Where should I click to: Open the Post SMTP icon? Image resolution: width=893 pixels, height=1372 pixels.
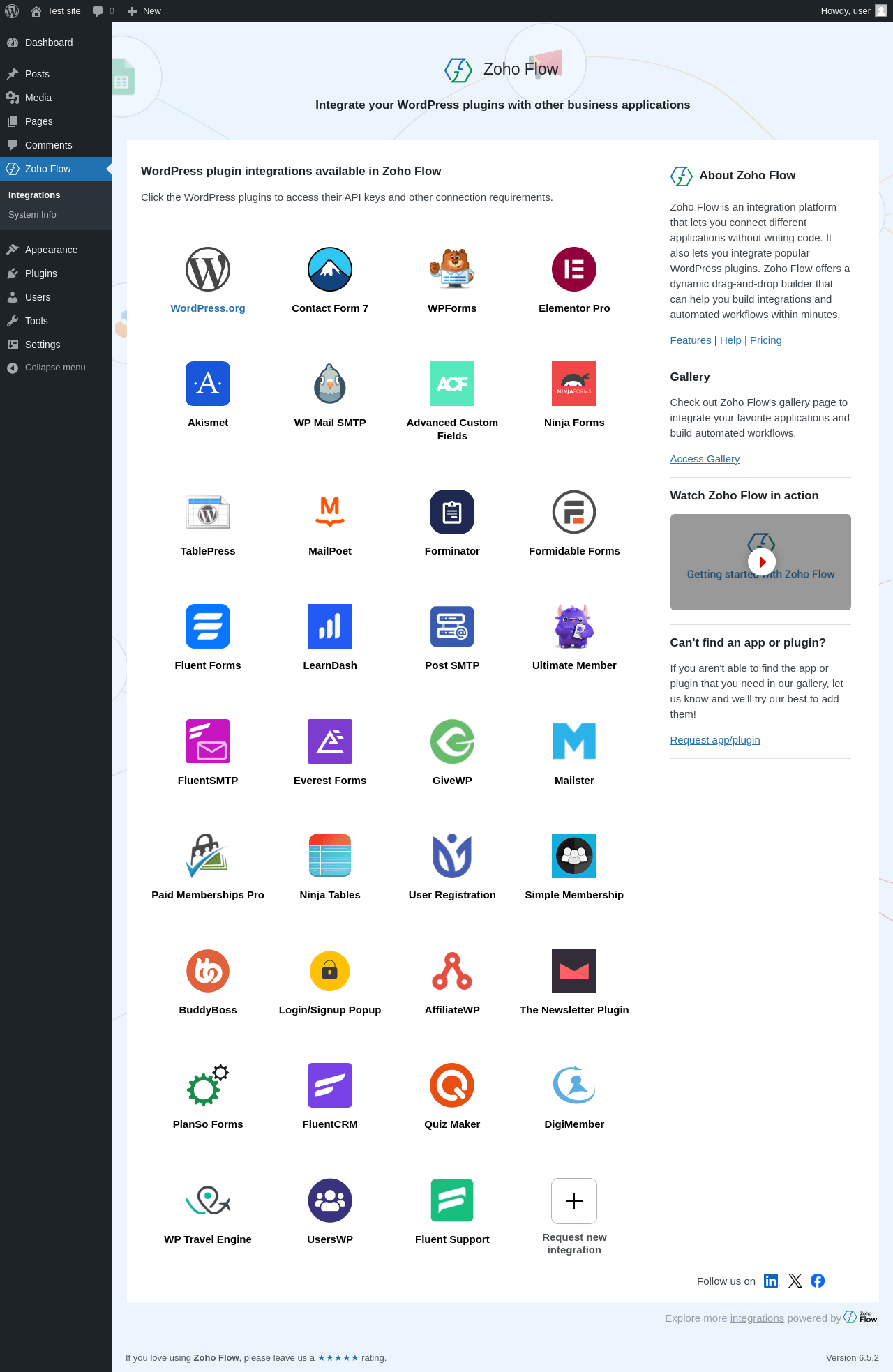(452, 626)
